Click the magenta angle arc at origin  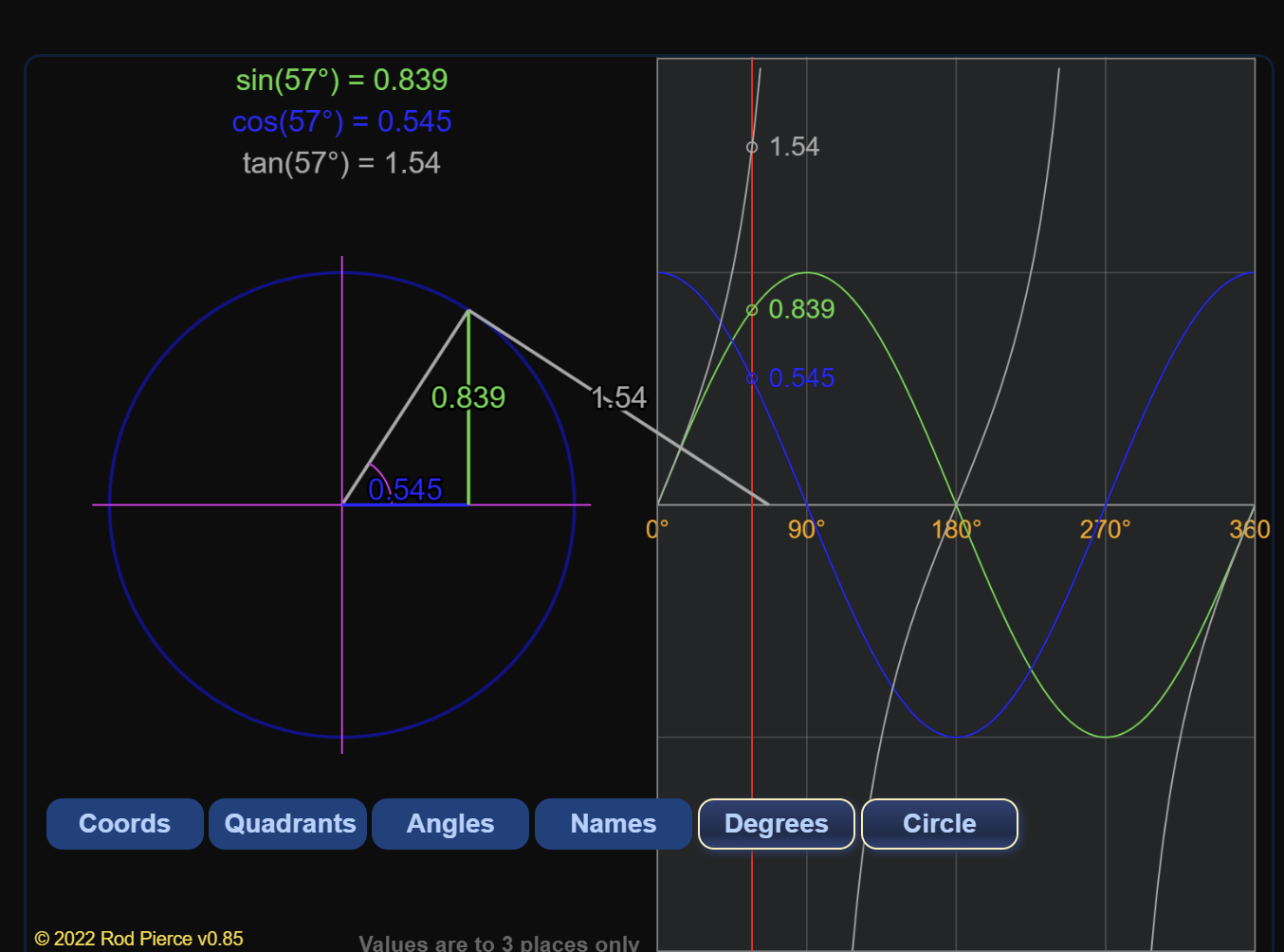pyautogui.click(x=377, y=472)
